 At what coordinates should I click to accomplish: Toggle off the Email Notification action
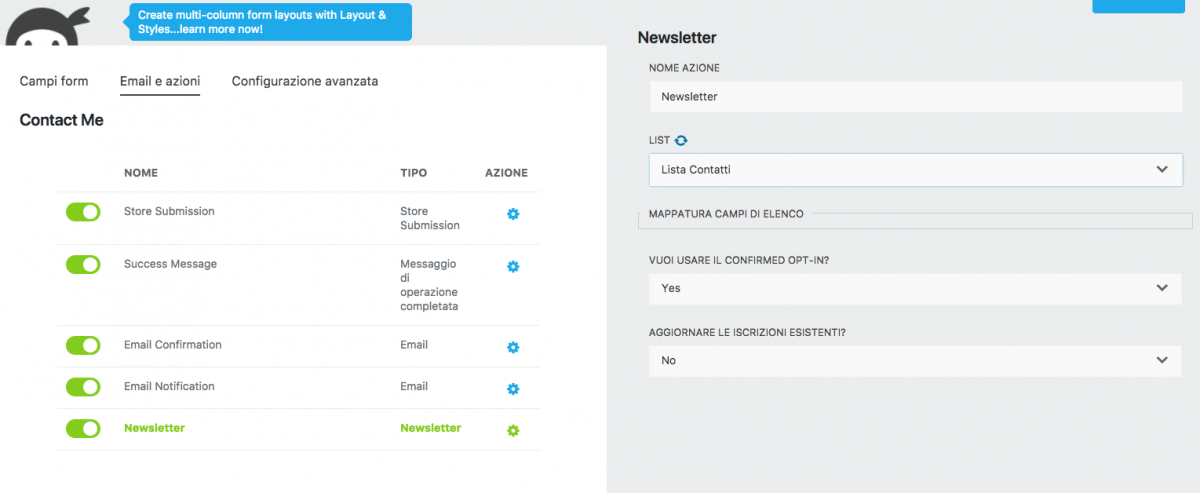pyautogui.click(x=83, y=387)
